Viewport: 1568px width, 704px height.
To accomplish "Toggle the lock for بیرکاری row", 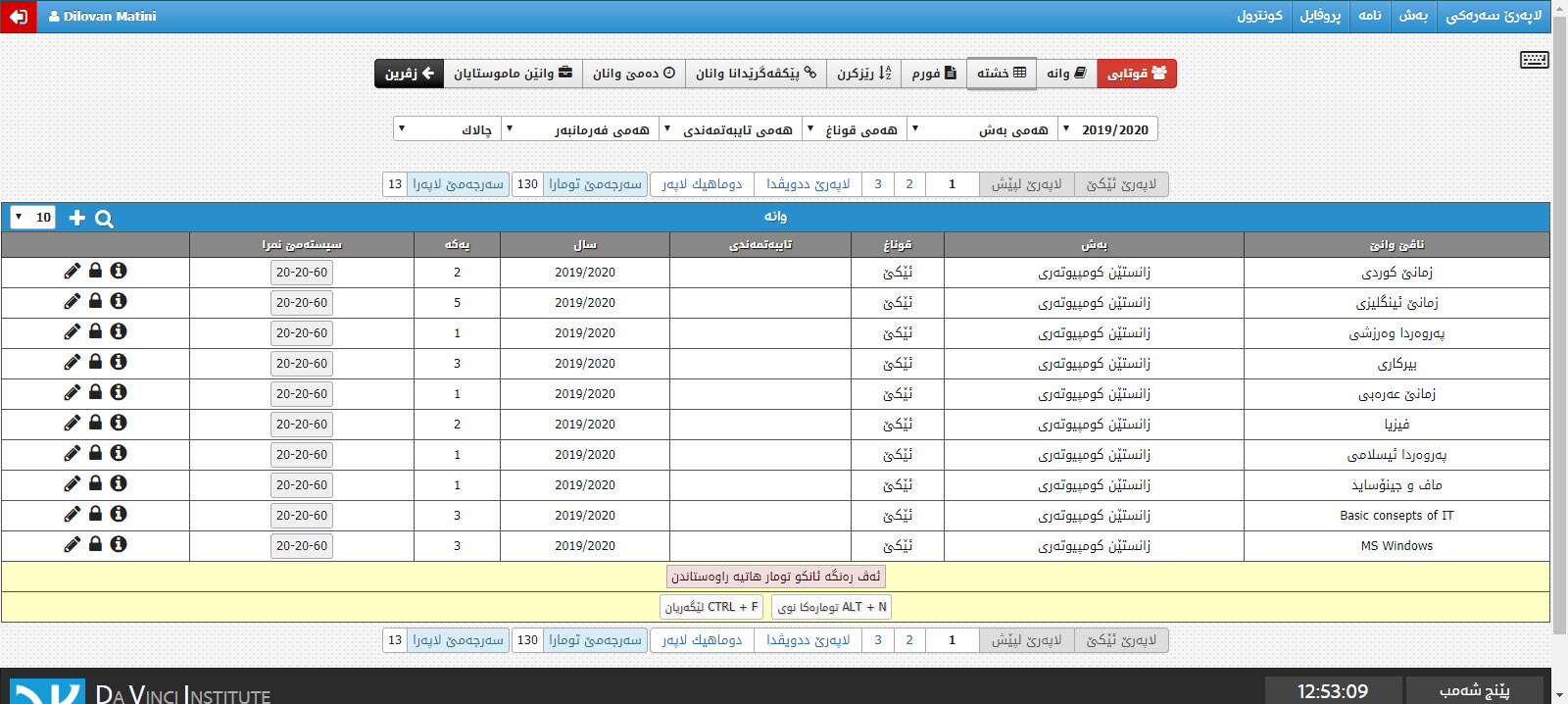I will pos(95,363).
